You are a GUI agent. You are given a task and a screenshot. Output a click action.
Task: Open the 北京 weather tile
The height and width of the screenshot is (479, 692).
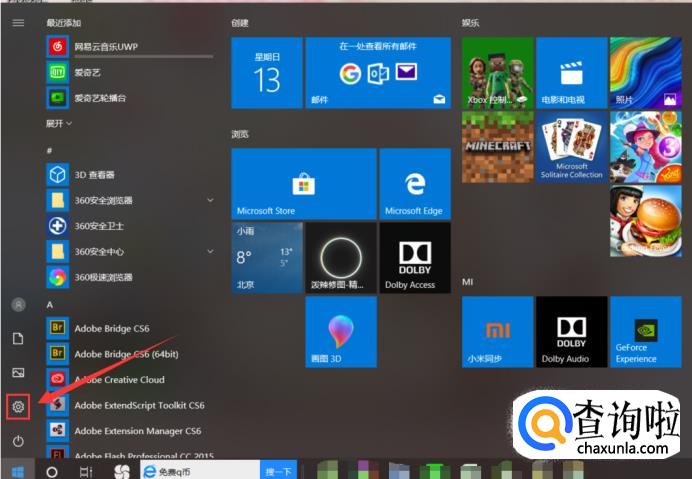pos(267,258)
